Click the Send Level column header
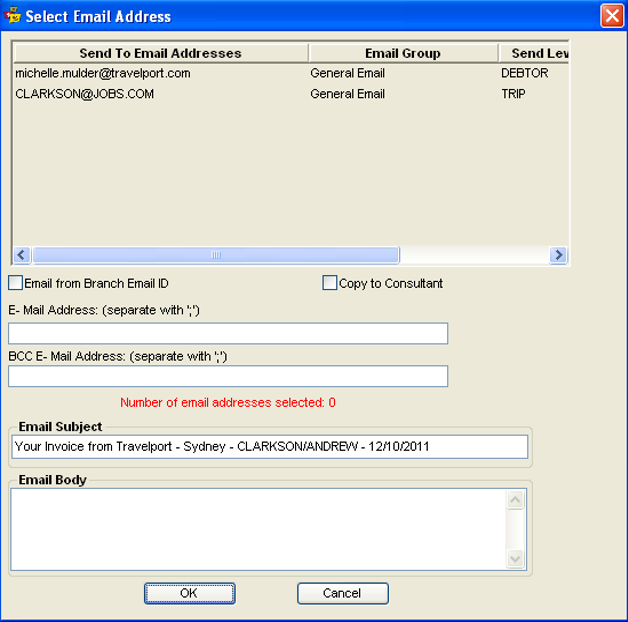 [x=533, y=53]
